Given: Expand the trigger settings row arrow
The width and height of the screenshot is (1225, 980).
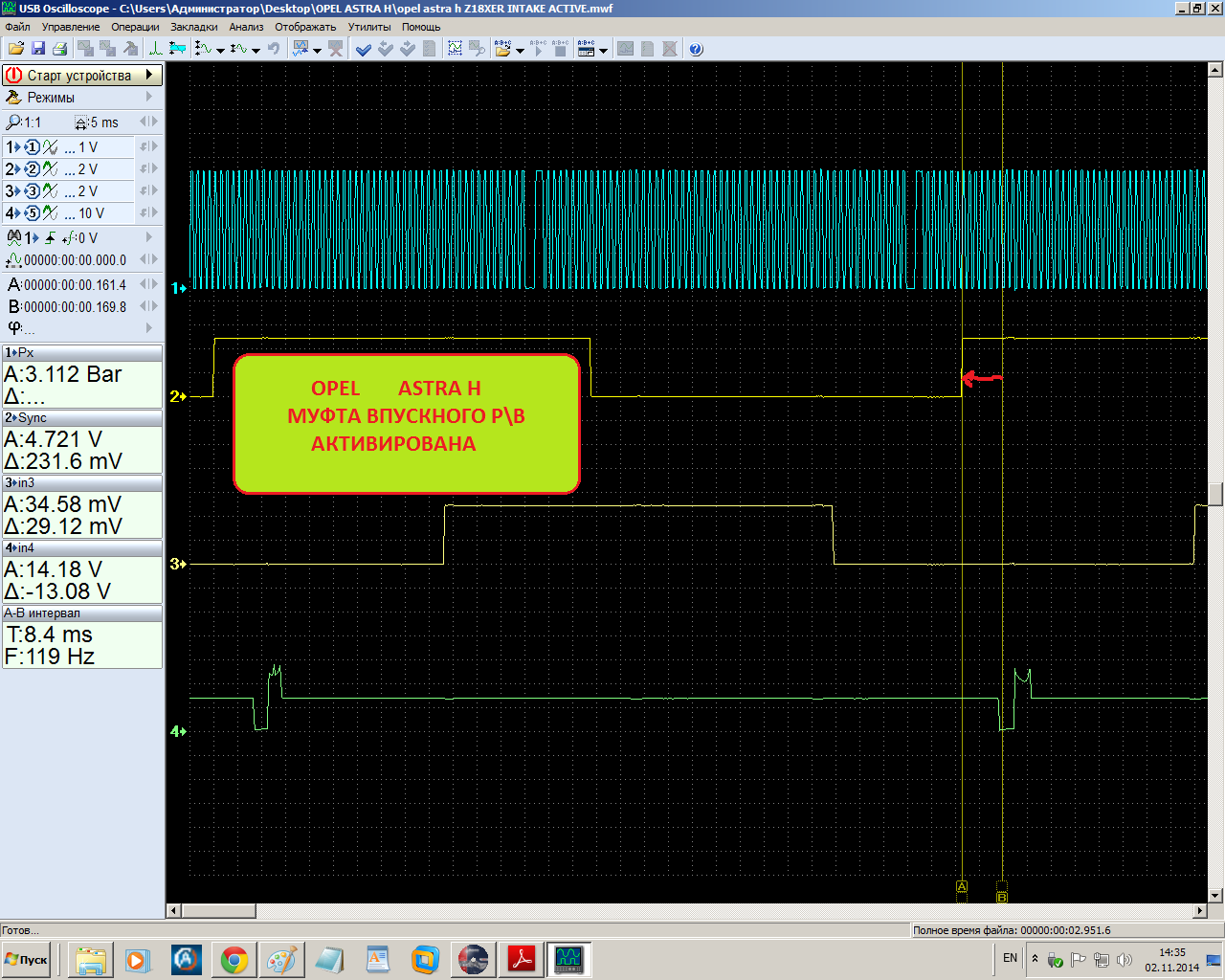Looking at the screenshot, I should [x=149, y=237].
